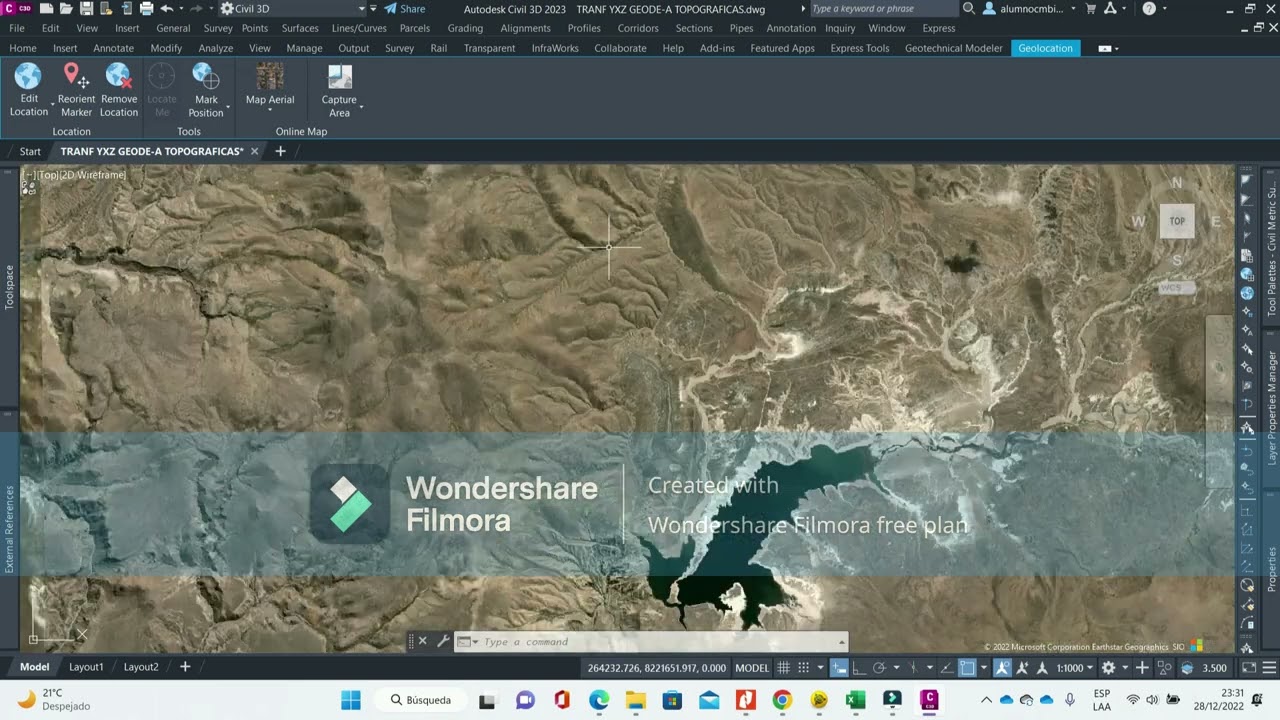Open Google Chrome from the taskbar
1280x720 pixels.
pos(782,700)
